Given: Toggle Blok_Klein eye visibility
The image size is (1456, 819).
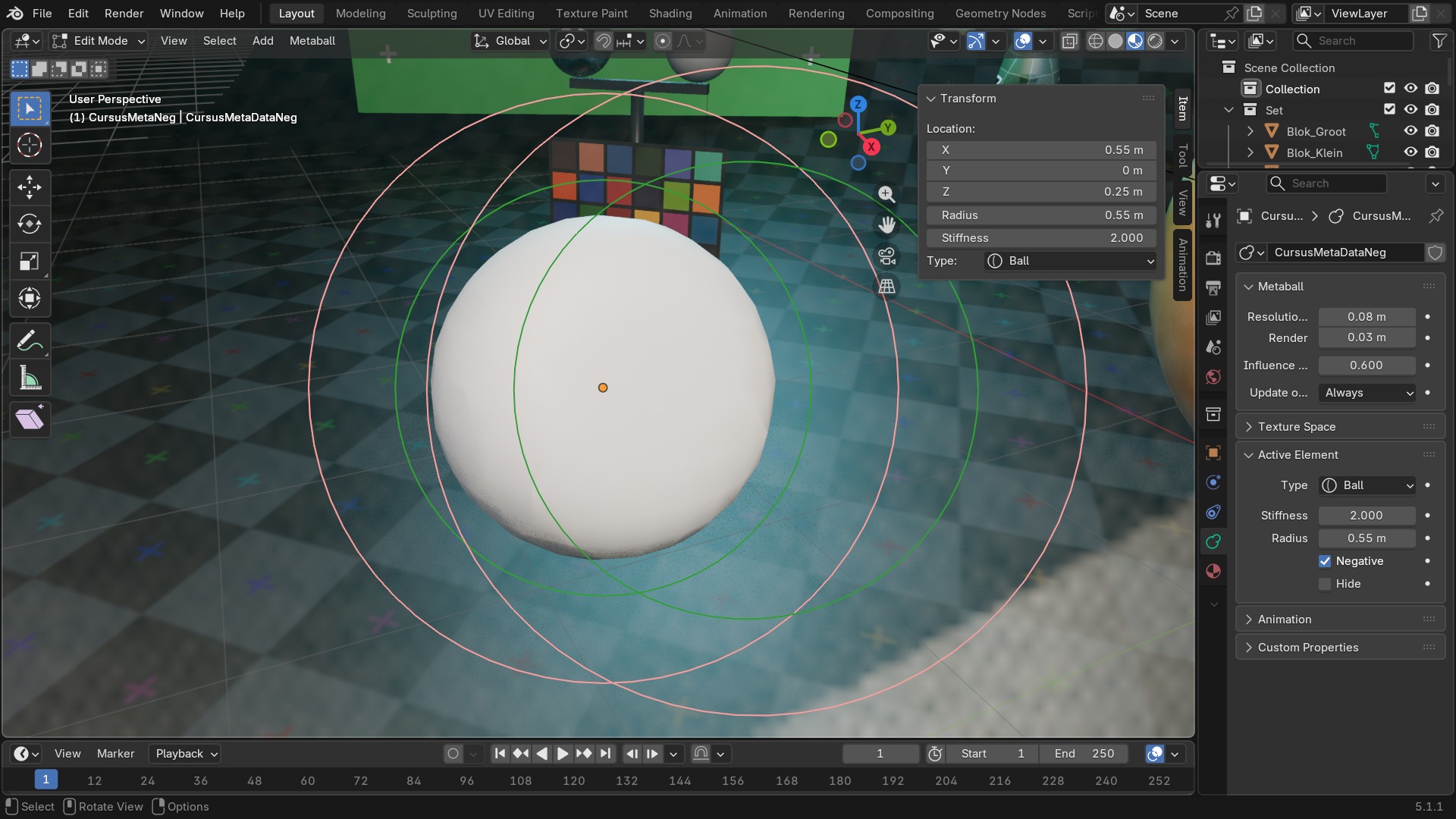Looking at the screenshot, I should tap(1410, 152).
